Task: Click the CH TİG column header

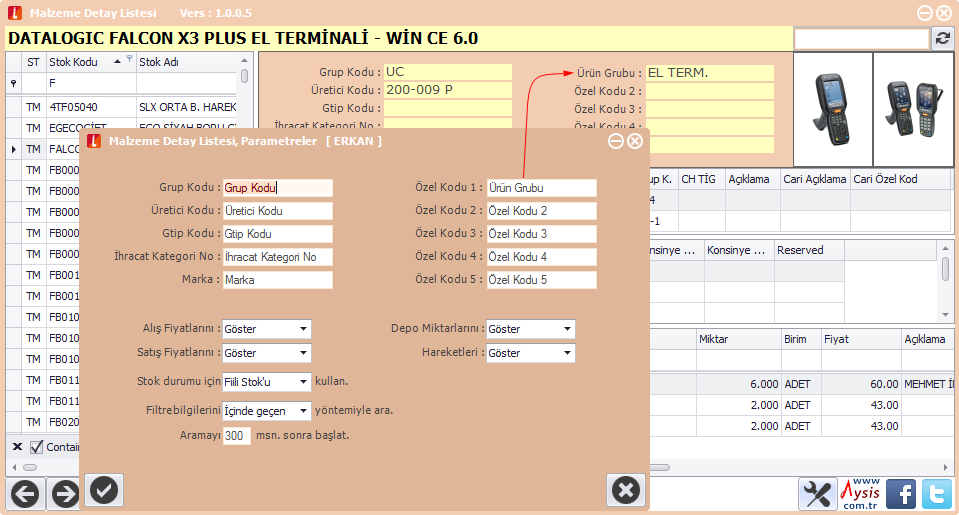Action: click(702, 179)
